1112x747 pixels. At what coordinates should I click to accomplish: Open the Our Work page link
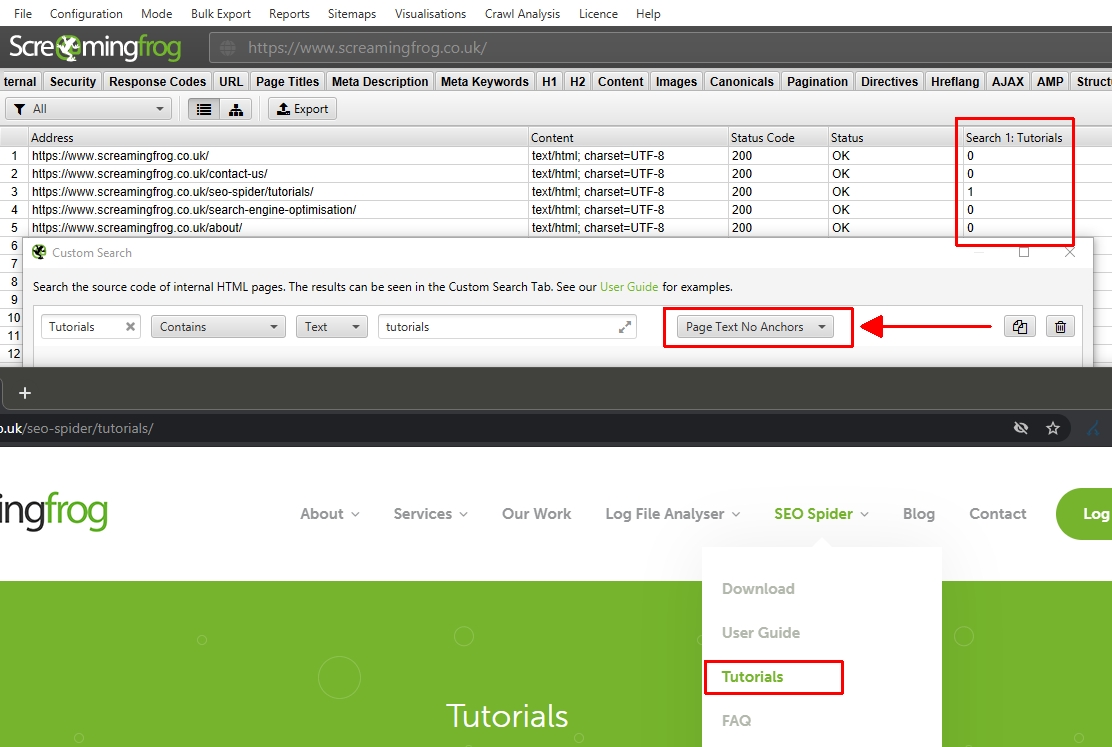click(x=537, y=514)
